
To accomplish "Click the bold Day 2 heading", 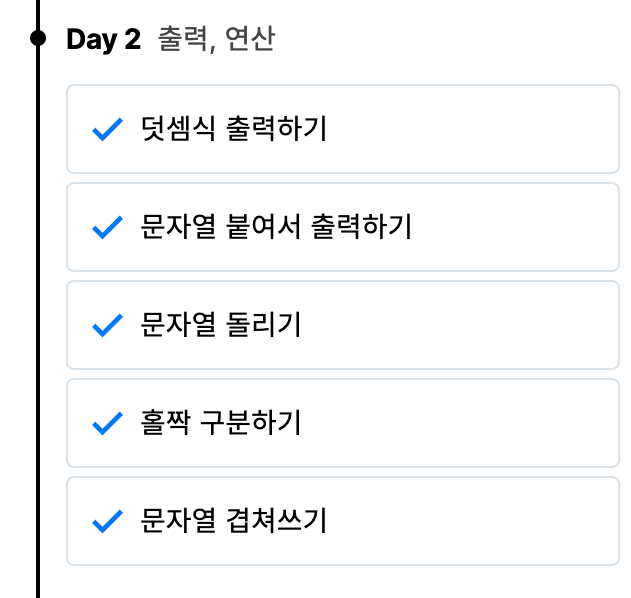I will click(x=103, y=40).
